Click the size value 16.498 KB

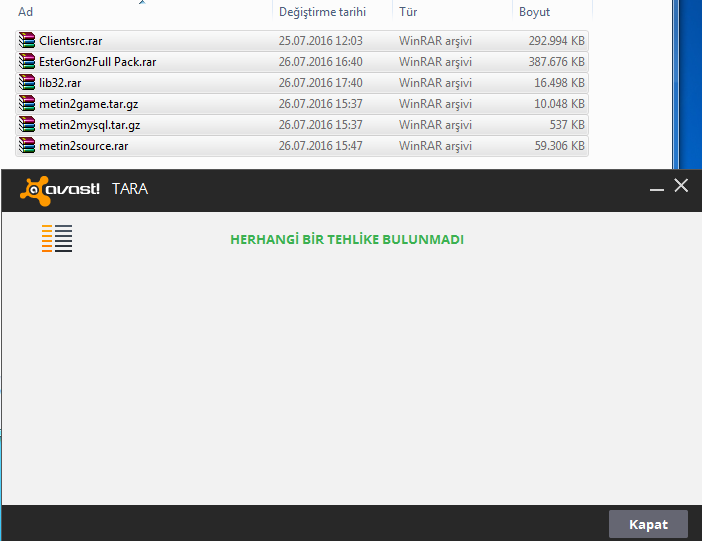pyautogui.click(x=559, y=83)
